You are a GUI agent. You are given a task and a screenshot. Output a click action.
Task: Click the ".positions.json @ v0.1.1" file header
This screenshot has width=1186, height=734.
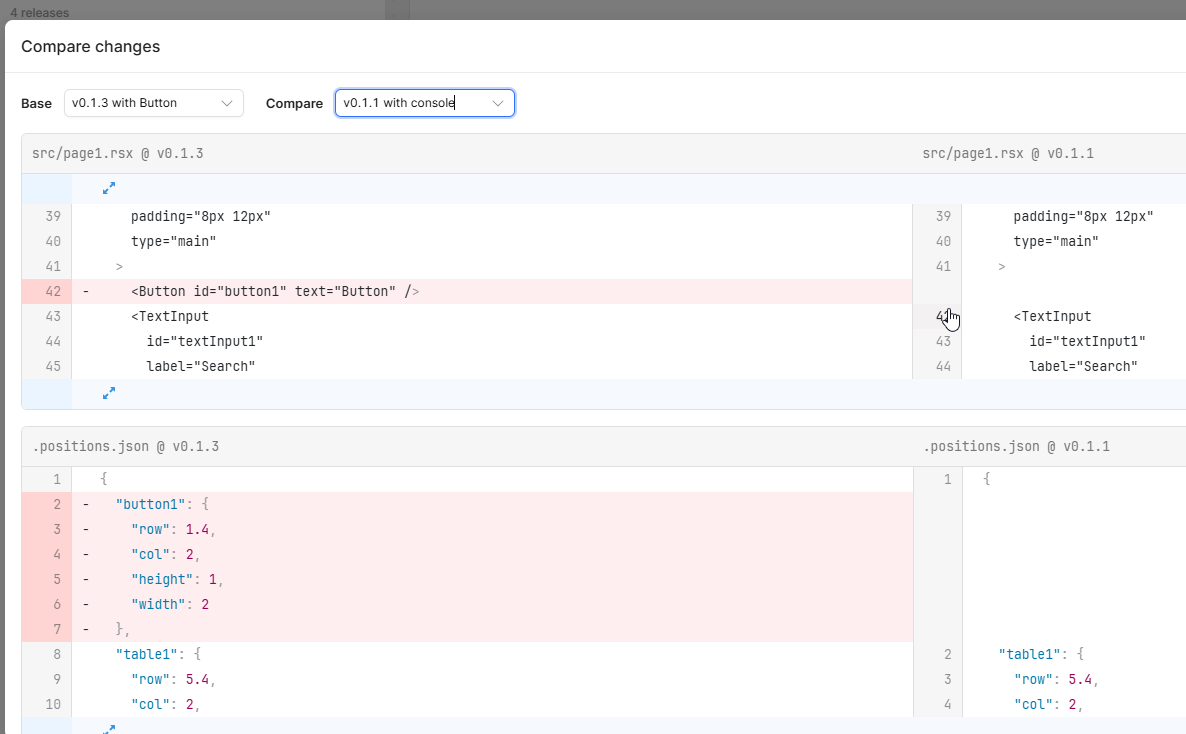(1017, 446)
